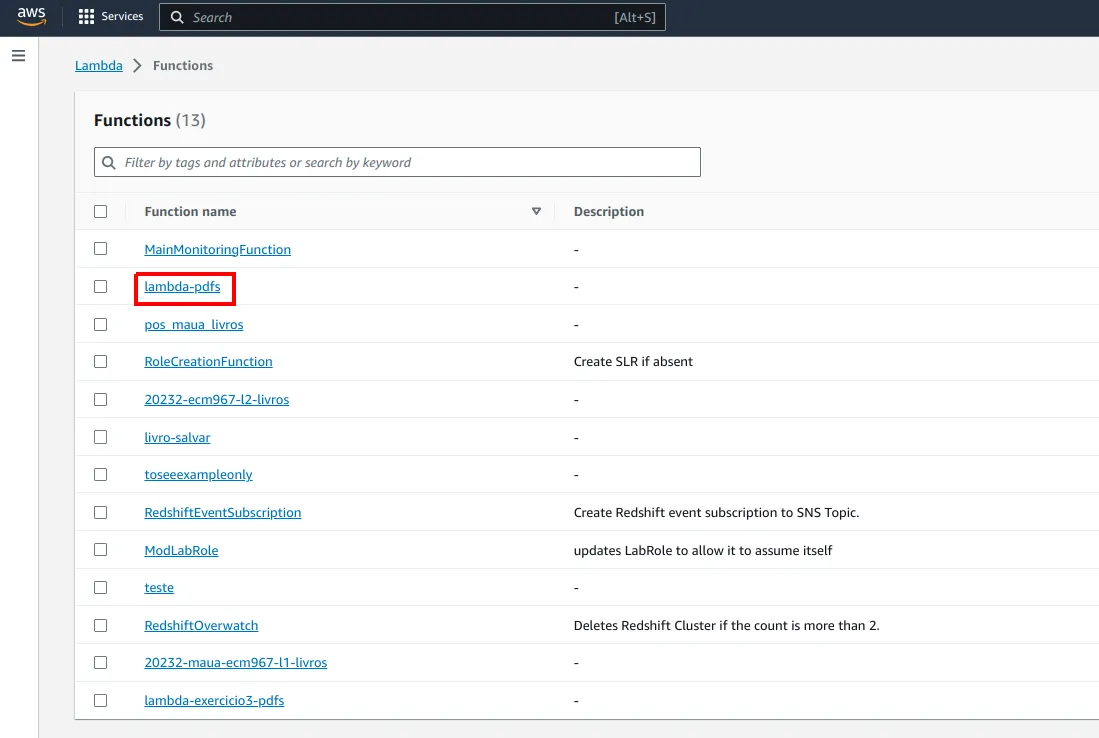Open the lambda-pdfs function

click(182, 287)
